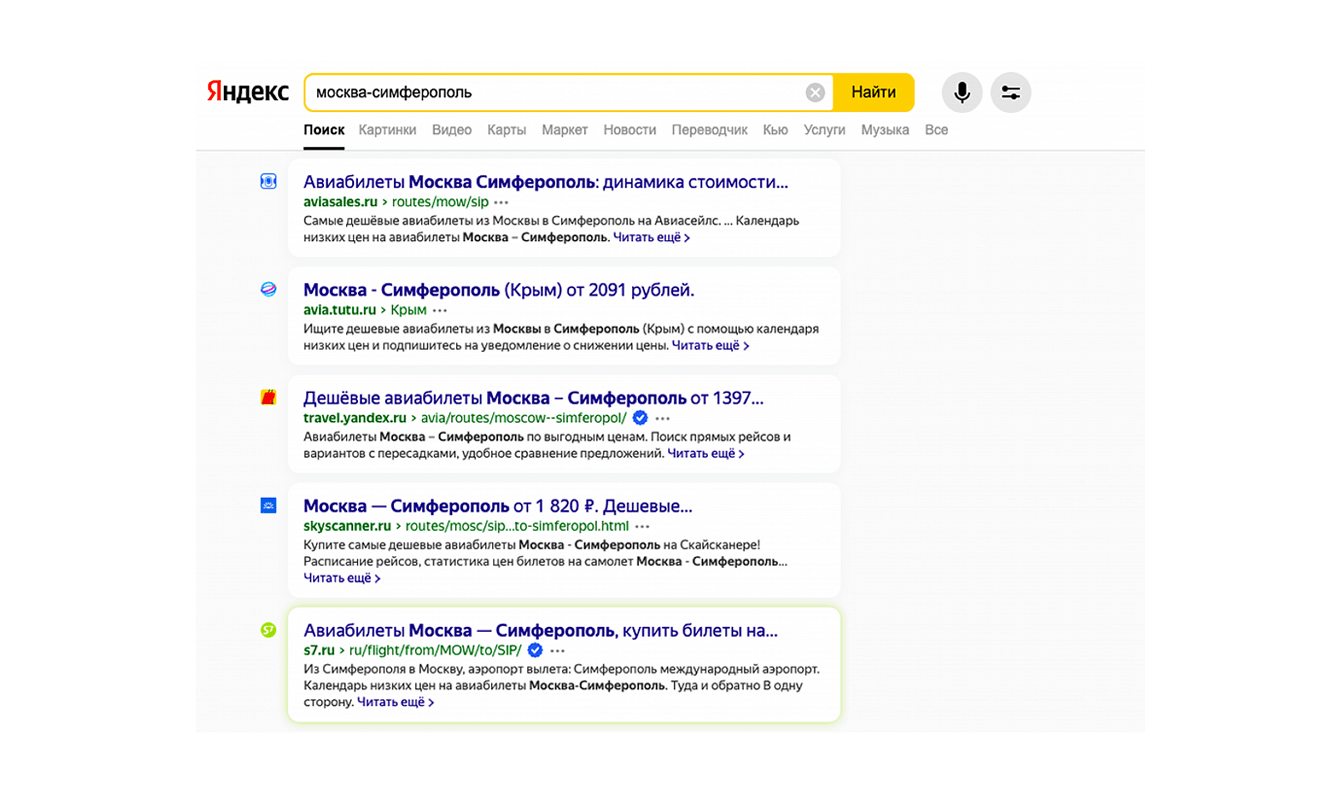Open three-dot menu for s7.ru result
This screenshot has width=1340, height=800.
tap(557, 650)
